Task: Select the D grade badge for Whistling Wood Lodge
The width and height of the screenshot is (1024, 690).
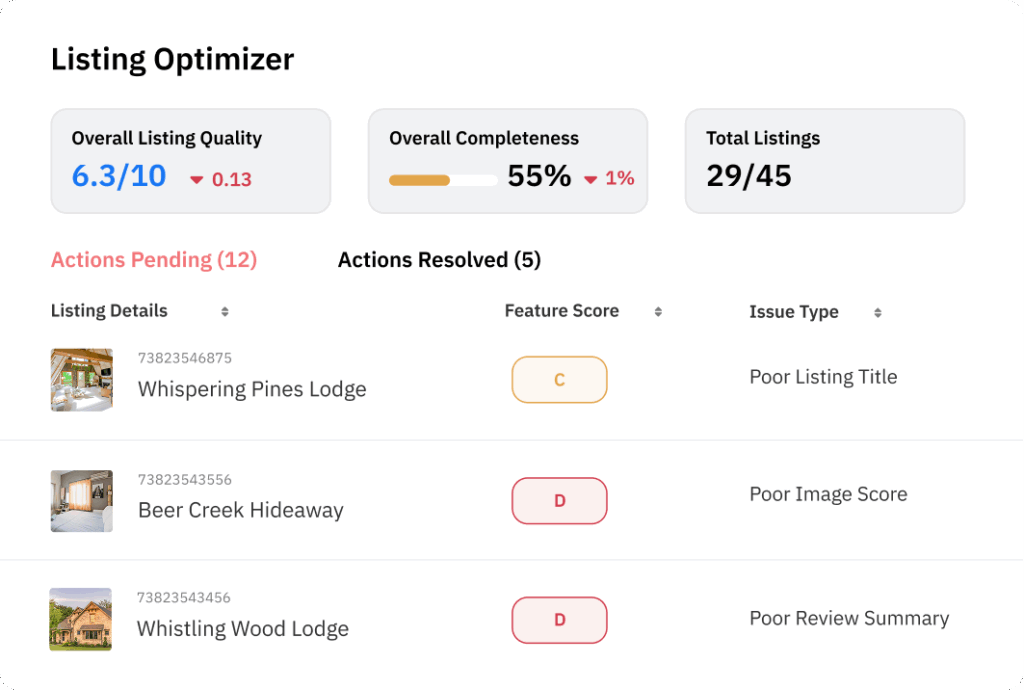Action: (x=559, y=620)
